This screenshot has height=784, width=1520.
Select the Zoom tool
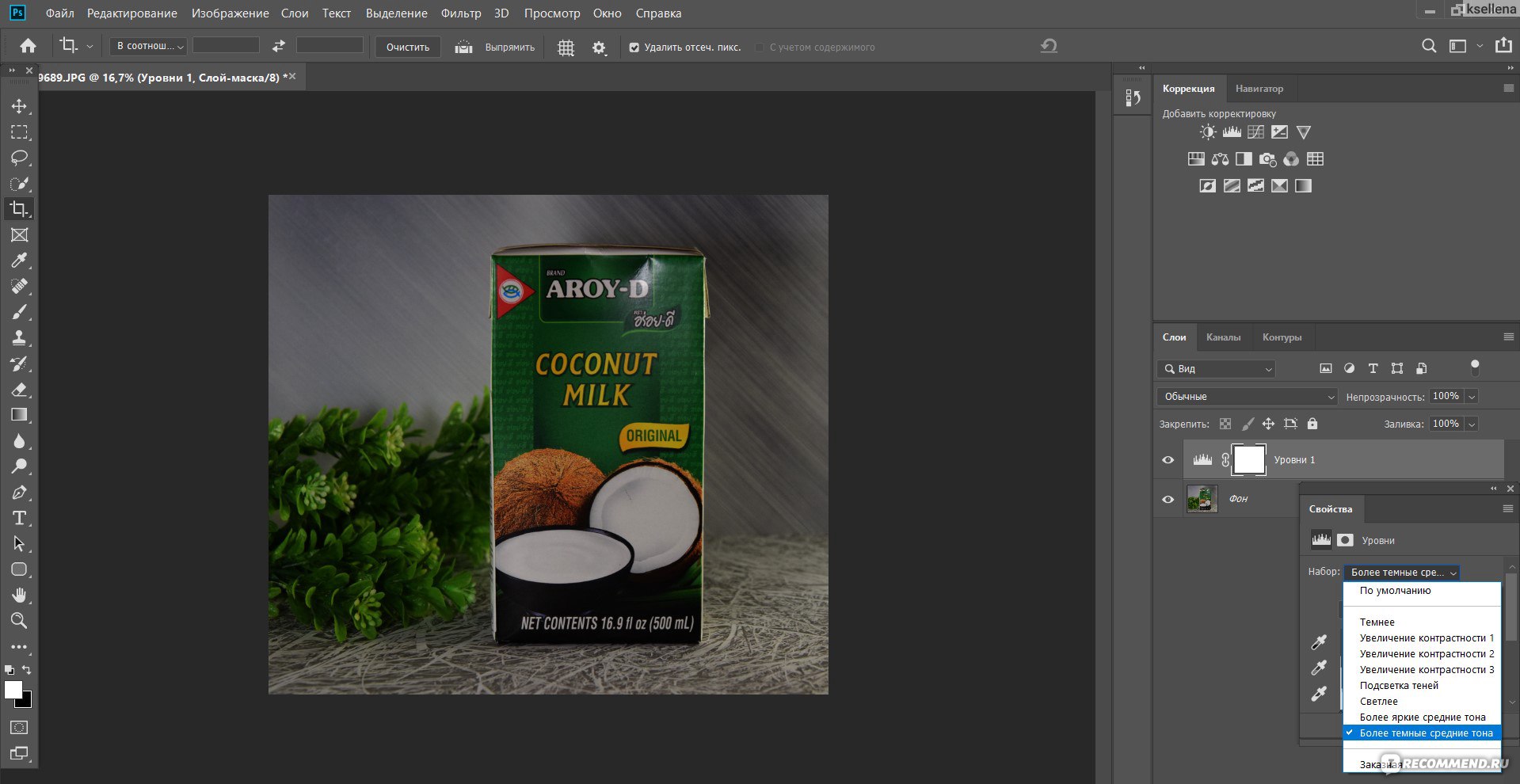point(19,620)
